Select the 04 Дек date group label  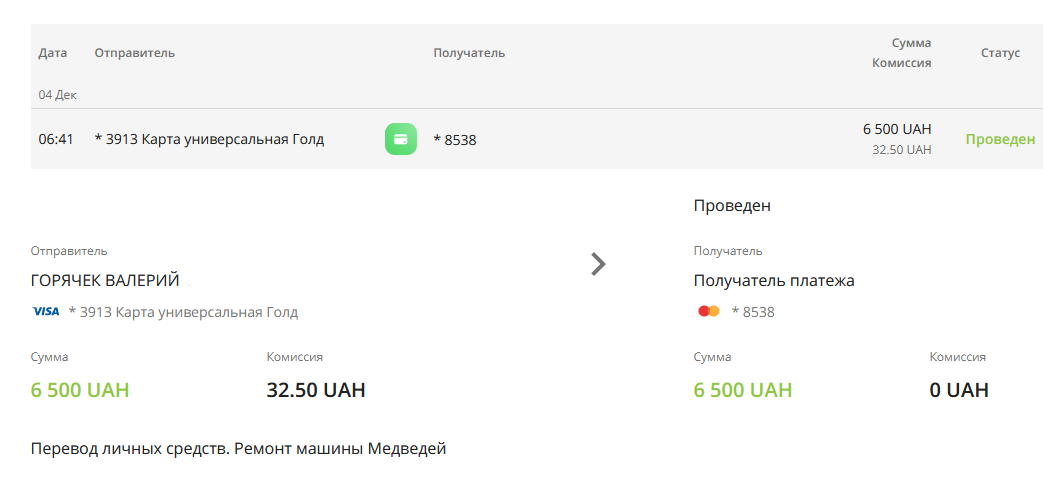click(x=58, y=95)
